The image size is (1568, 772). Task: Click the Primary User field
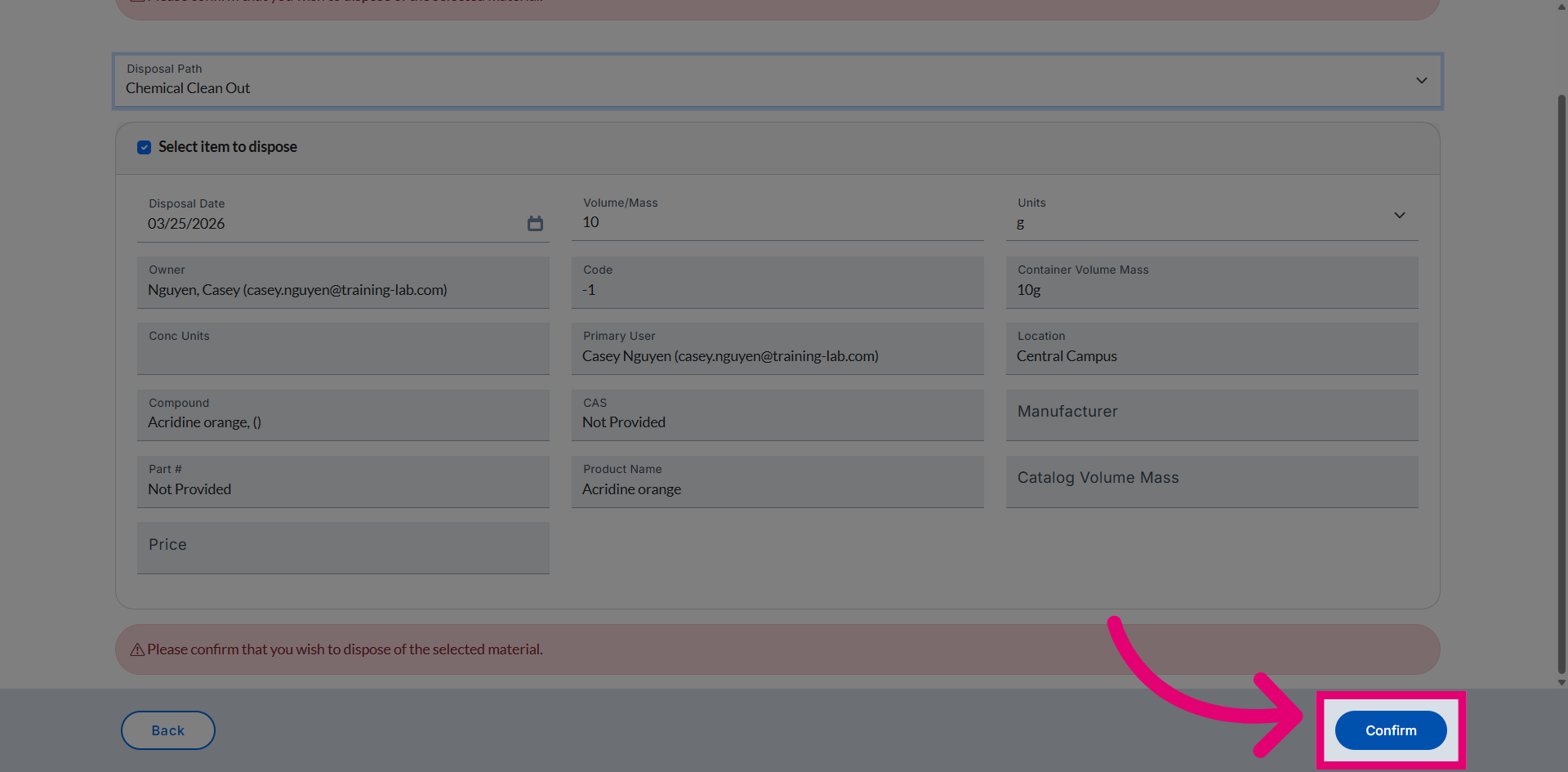777,349
